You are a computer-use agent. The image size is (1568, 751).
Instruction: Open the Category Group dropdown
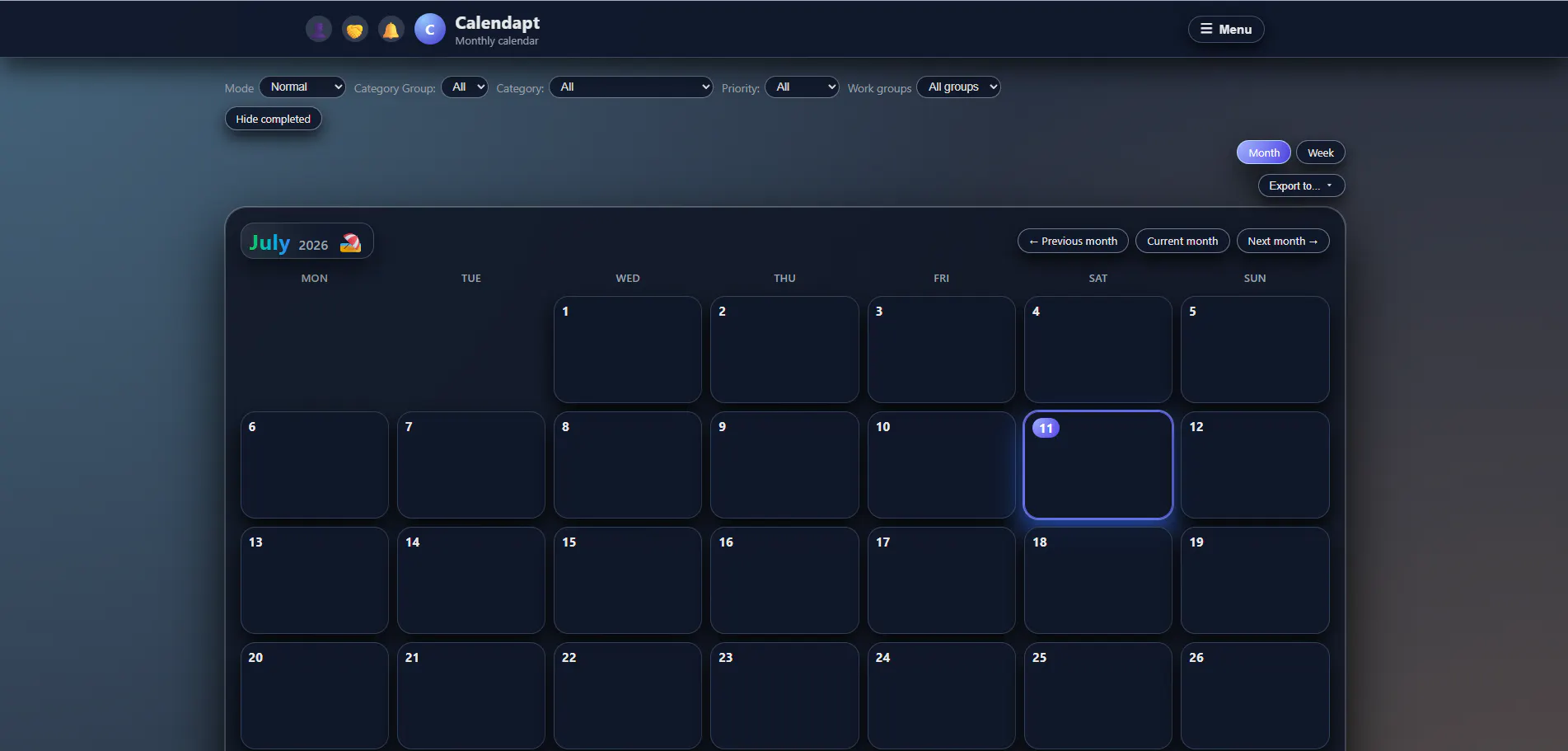point(465,87)
